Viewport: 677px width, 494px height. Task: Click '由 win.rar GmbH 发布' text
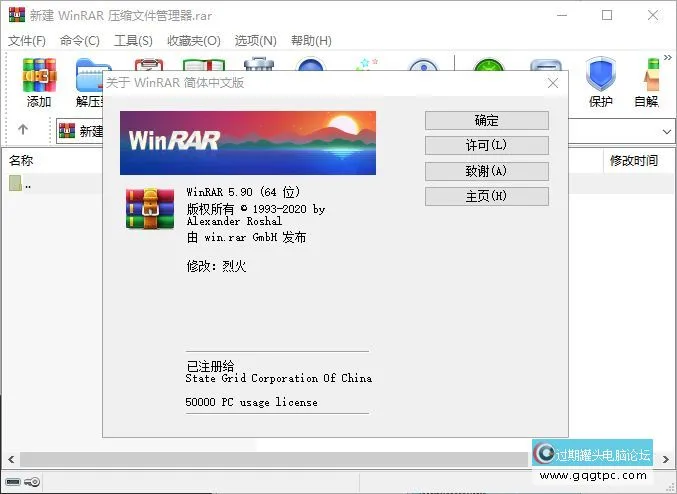[247, 237]
